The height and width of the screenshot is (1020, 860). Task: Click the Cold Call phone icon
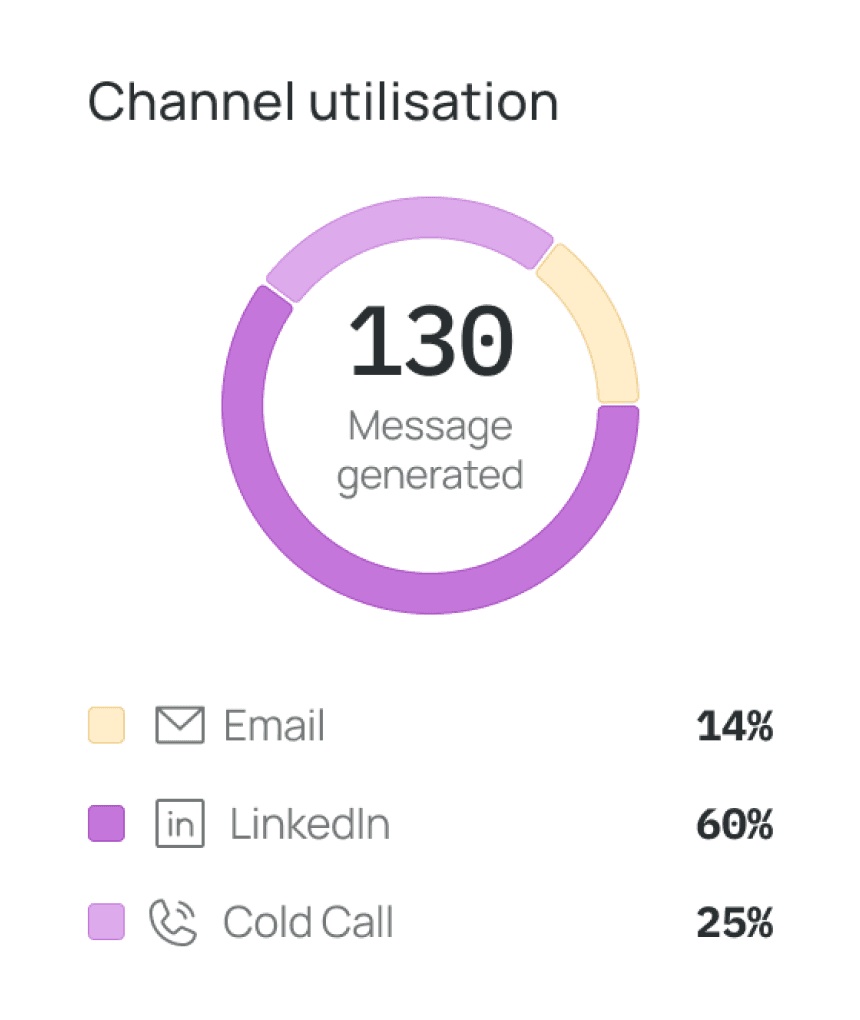click(x=173, y=922)
